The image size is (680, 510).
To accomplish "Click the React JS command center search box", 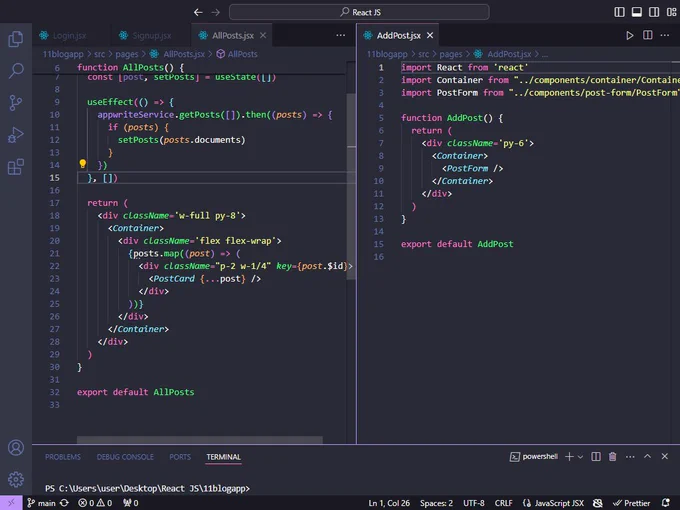I will pyautogui.click(x=359, y=12).
